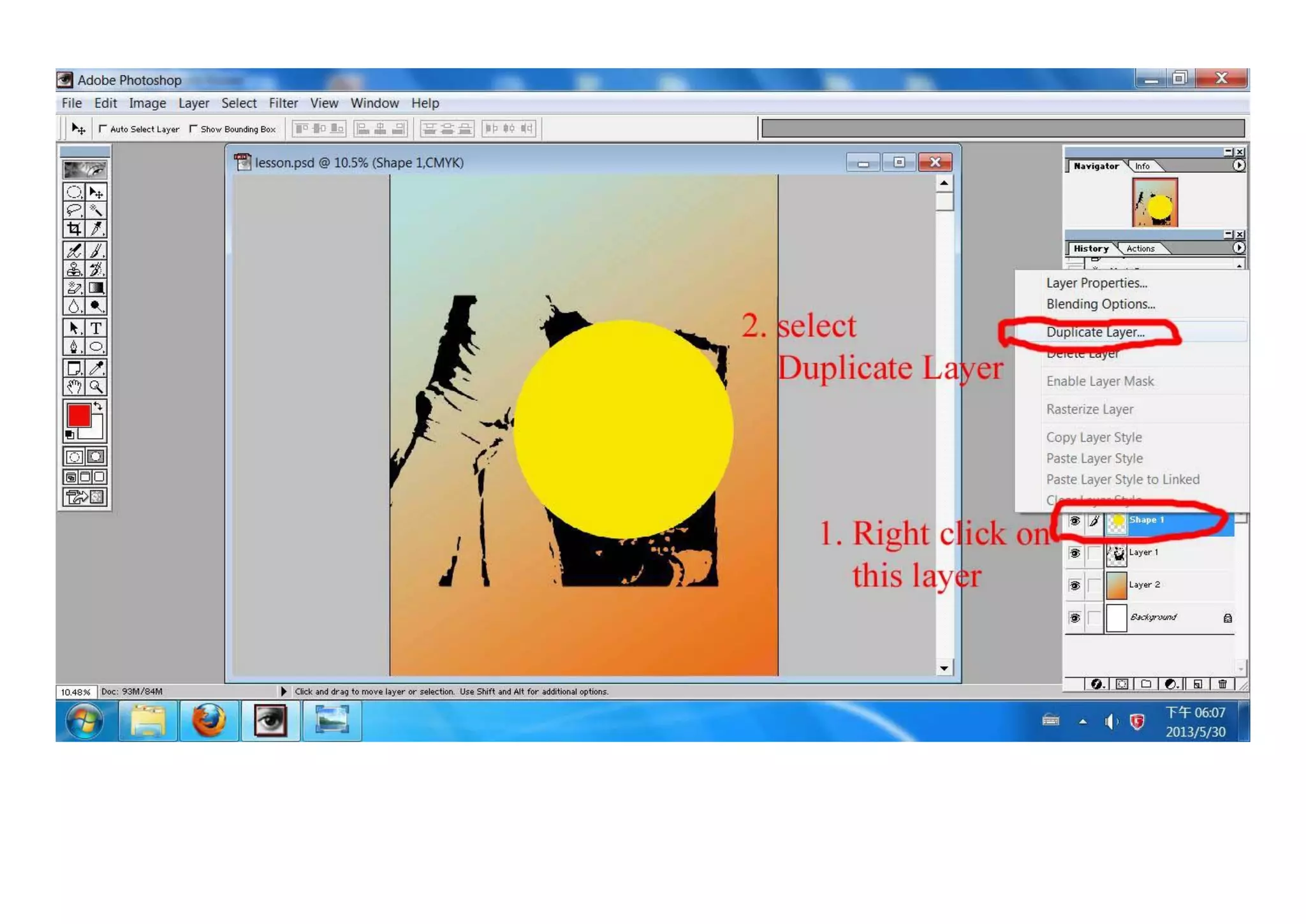The height and width of the screenshot is (924, 1306).
Task: Click the trash icon in Layers panel
Action: tap(1222, 684)
